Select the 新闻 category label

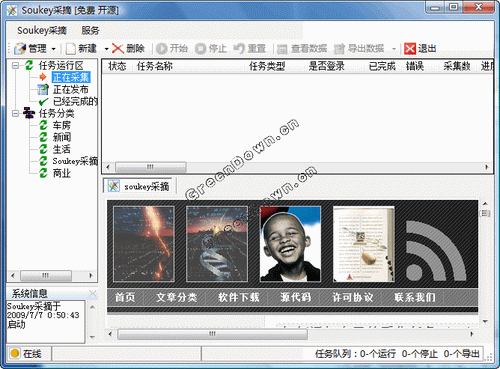[x=62, y=137]
